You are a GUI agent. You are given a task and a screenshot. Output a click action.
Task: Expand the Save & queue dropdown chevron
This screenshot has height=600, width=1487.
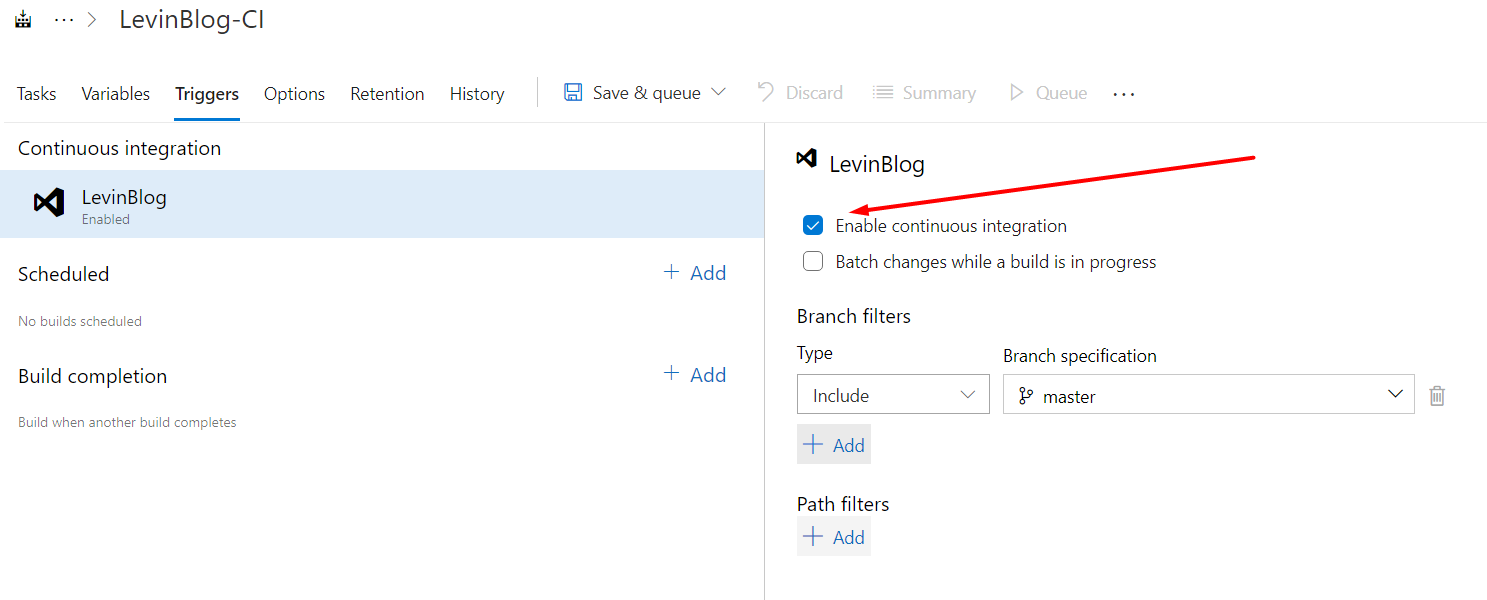[x=718, y=92]
